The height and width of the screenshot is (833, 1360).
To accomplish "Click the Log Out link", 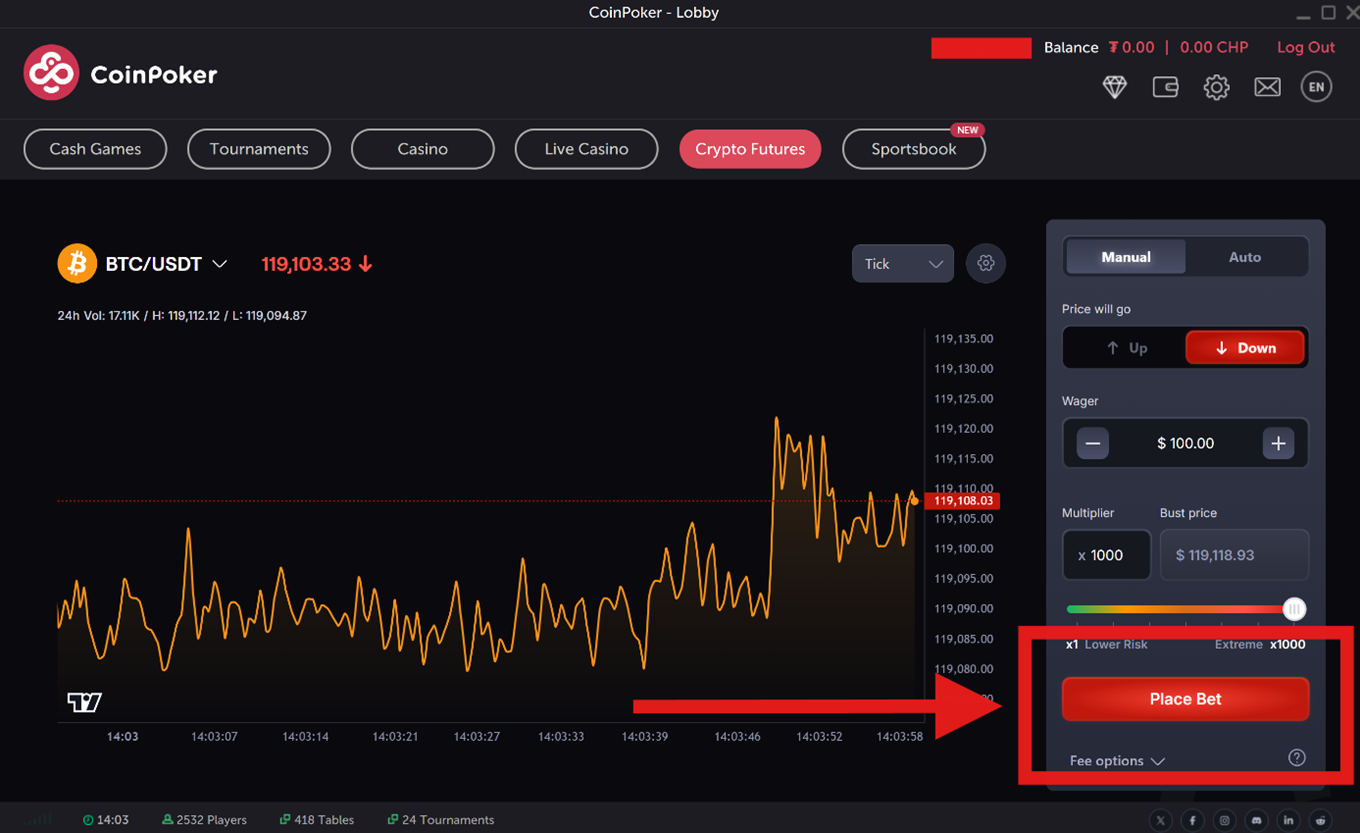I will click(1306, 47).
